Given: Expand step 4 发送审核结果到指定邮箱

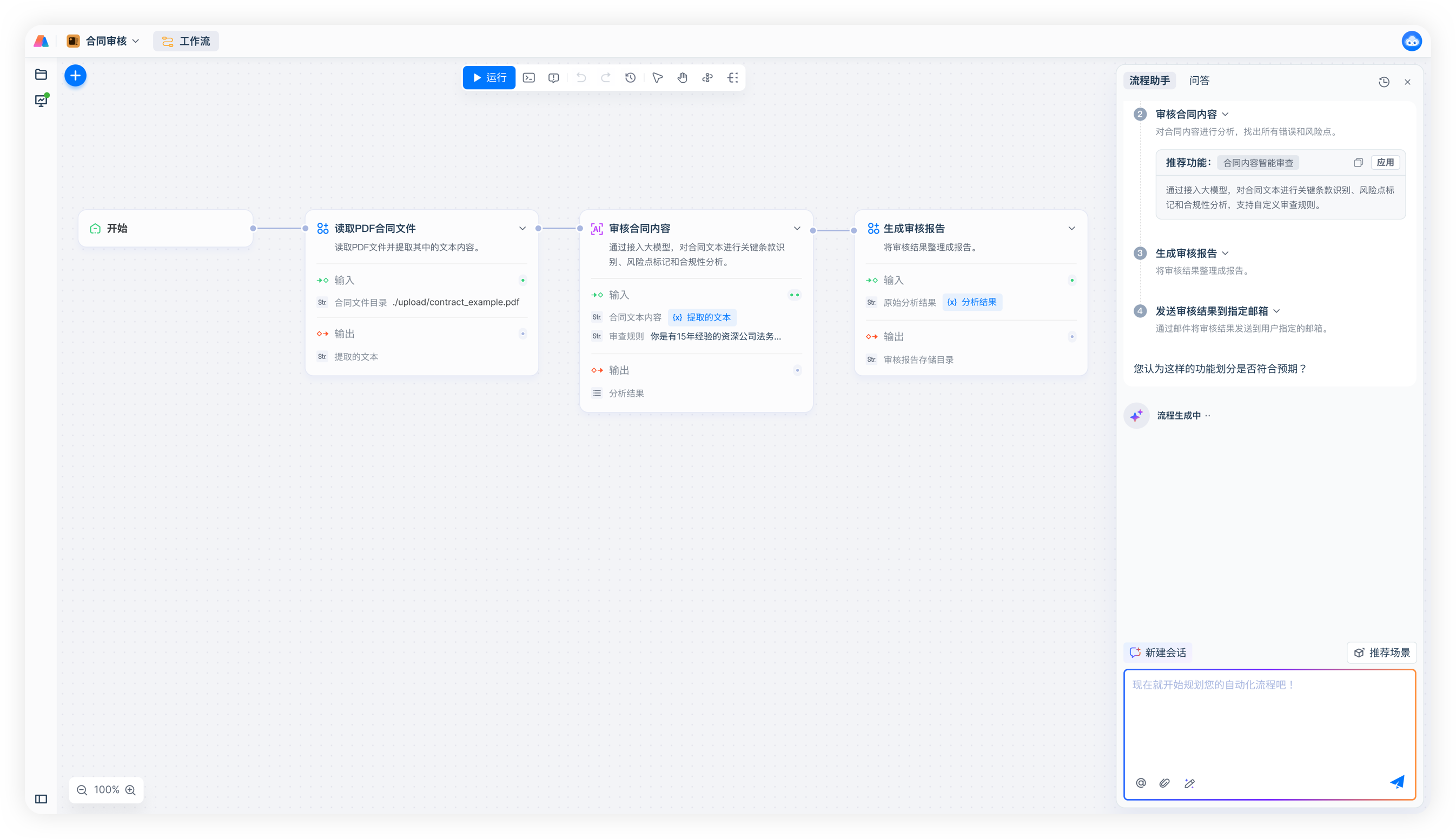Looking at the screenshot, I should [1276, 311].
